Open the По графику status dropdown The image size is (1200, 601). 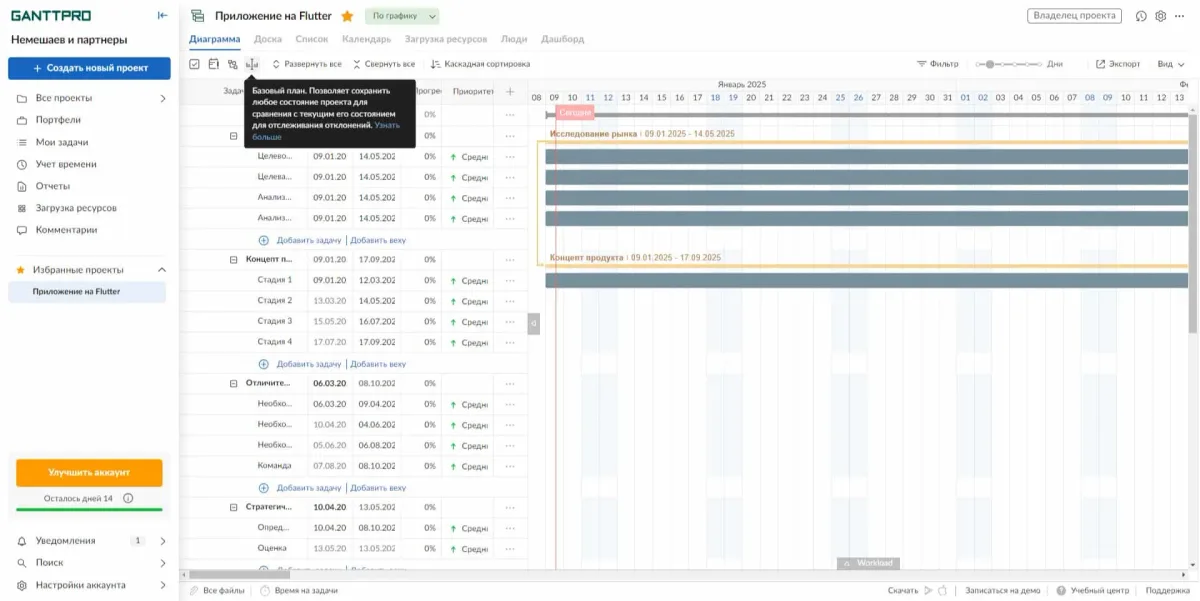coord(403,16)
